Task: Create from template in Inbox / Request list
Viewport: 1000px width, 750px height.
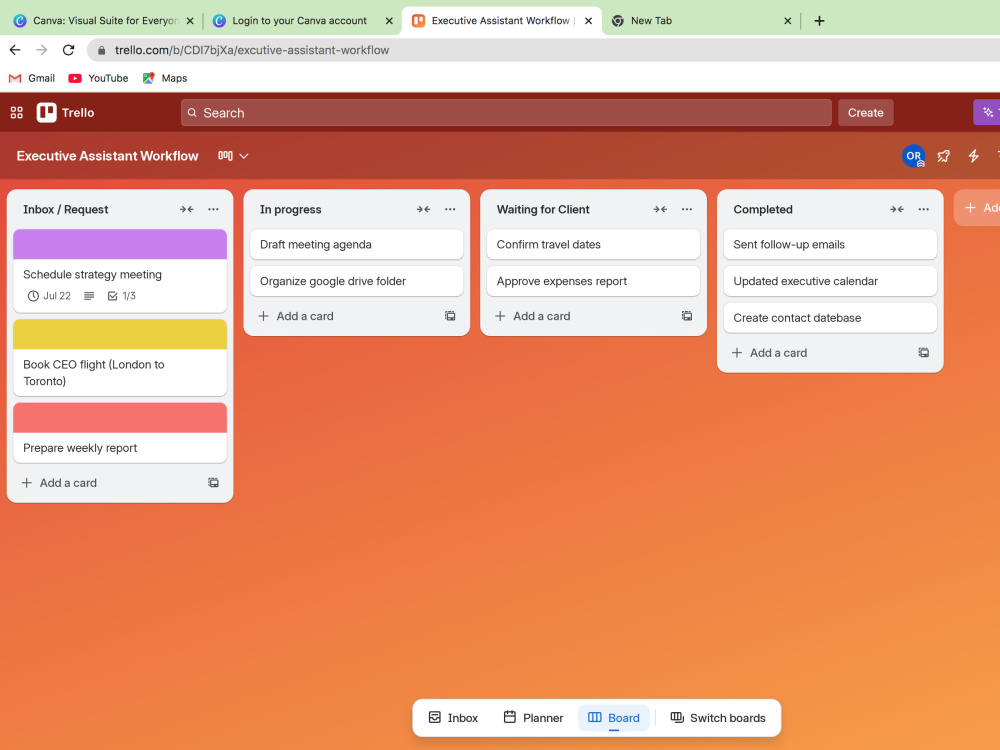Action: click(214, 483)
